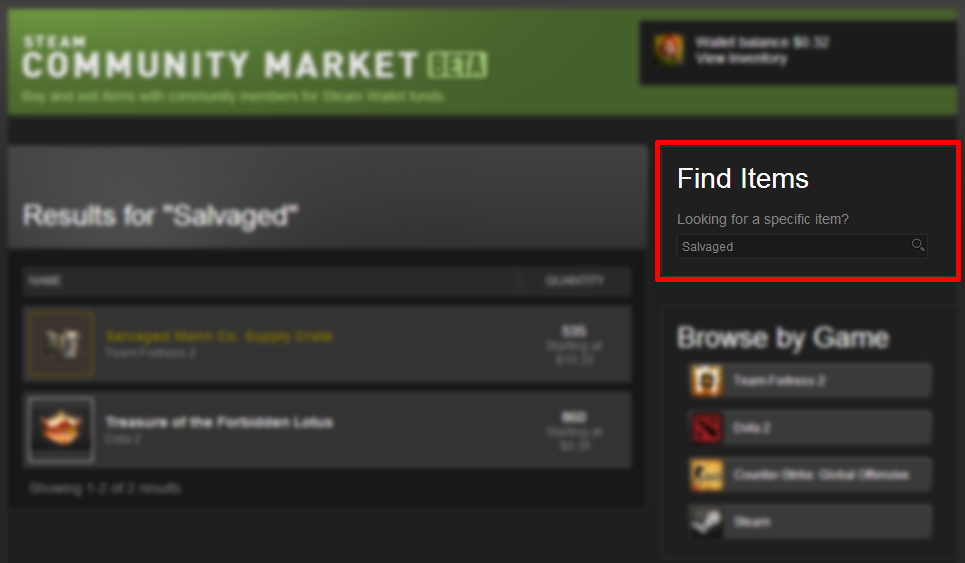
Task: Open the Counter-Strike Global Offensive game icon
Action: click(x=706, y=475)
